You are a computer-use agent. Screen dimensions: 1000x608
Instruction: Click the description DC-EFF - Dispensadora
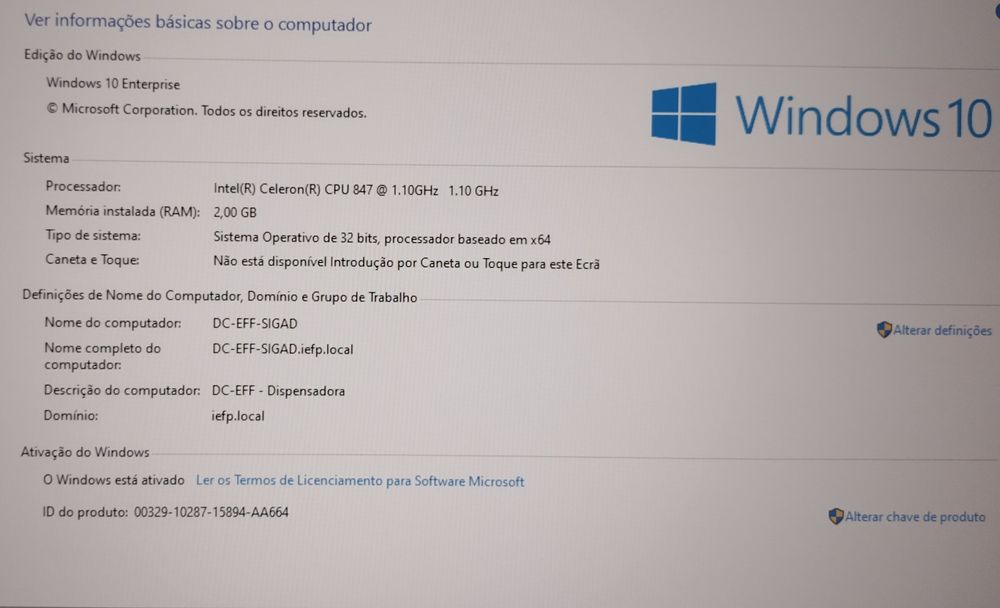(278, 390)
